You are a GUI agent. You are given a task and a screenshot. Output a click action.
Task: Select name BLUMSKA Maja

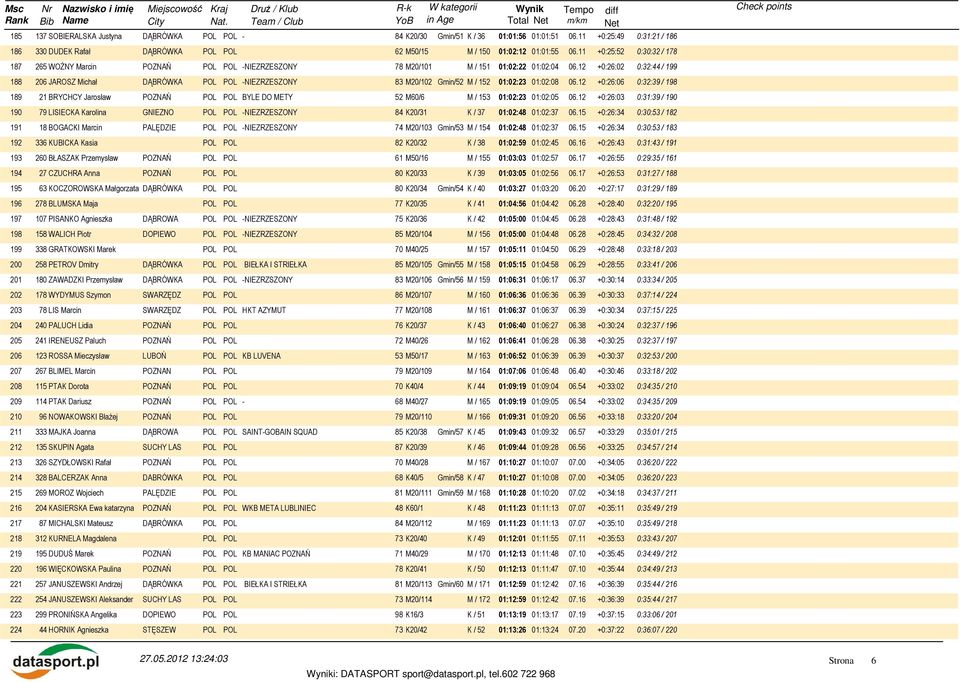[73, 204]
